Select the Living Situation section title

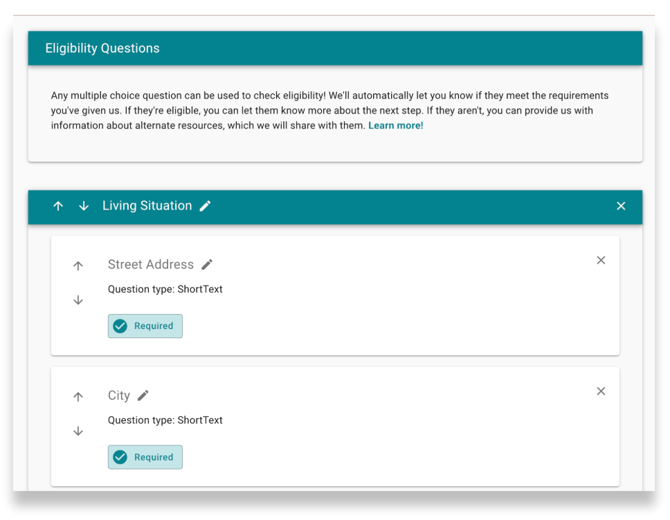[x=147, y=206]
